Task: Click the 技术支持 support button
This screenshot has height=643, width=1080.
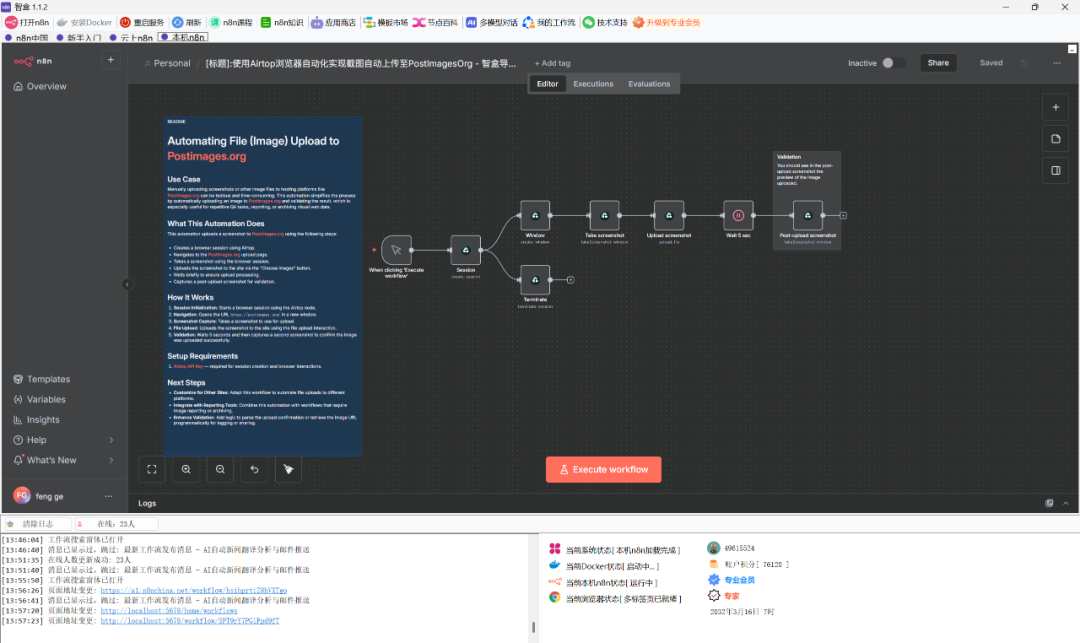Action: 605,22
